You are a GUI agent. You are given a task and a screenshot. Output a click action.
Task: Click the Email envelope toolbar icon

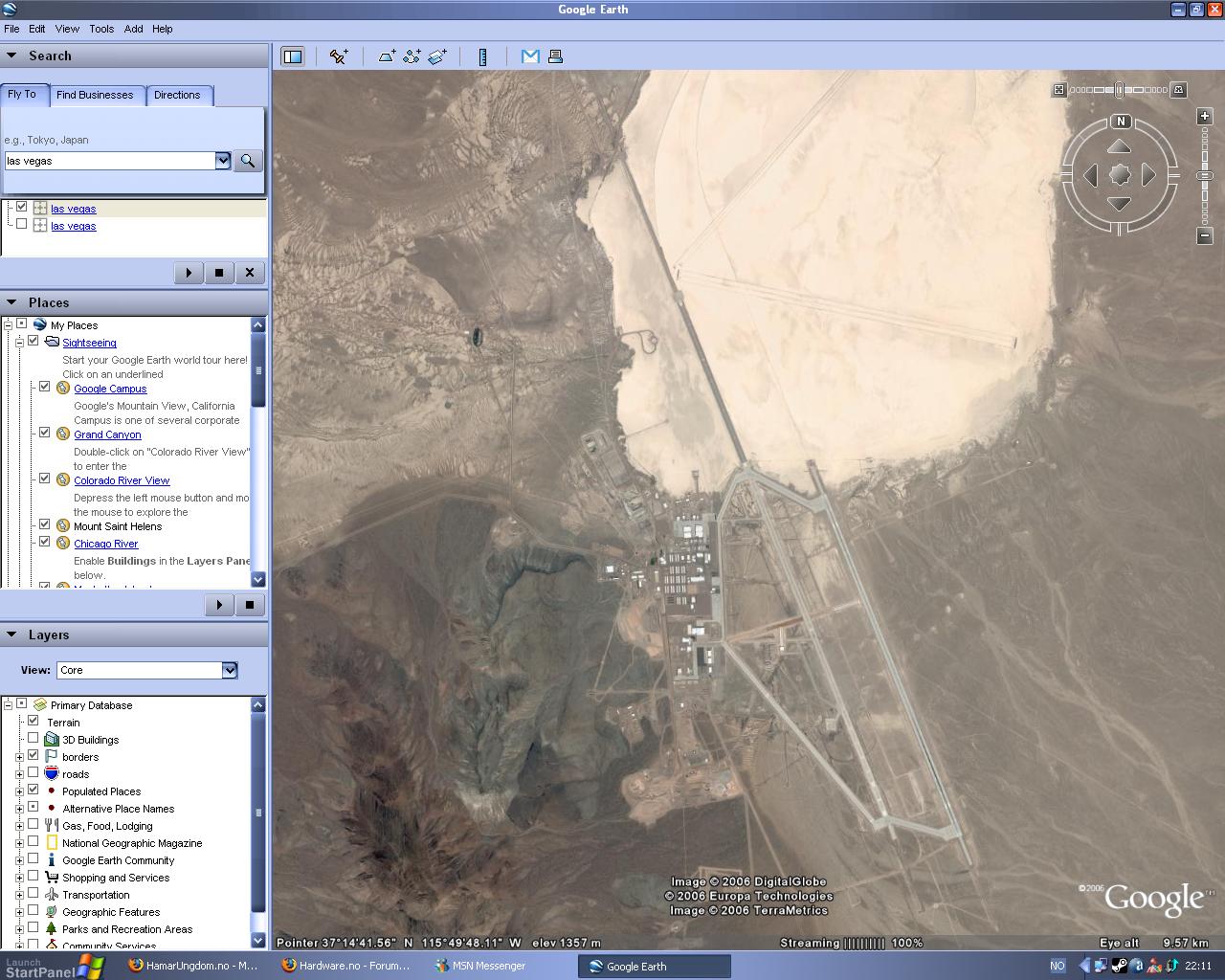coord(530,56)
